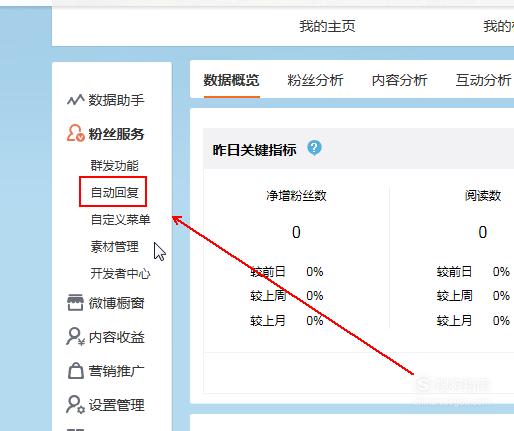The image size is (514, 431).
Task: Click the 粉丝服务 person icon
Action: click(75, 133)
